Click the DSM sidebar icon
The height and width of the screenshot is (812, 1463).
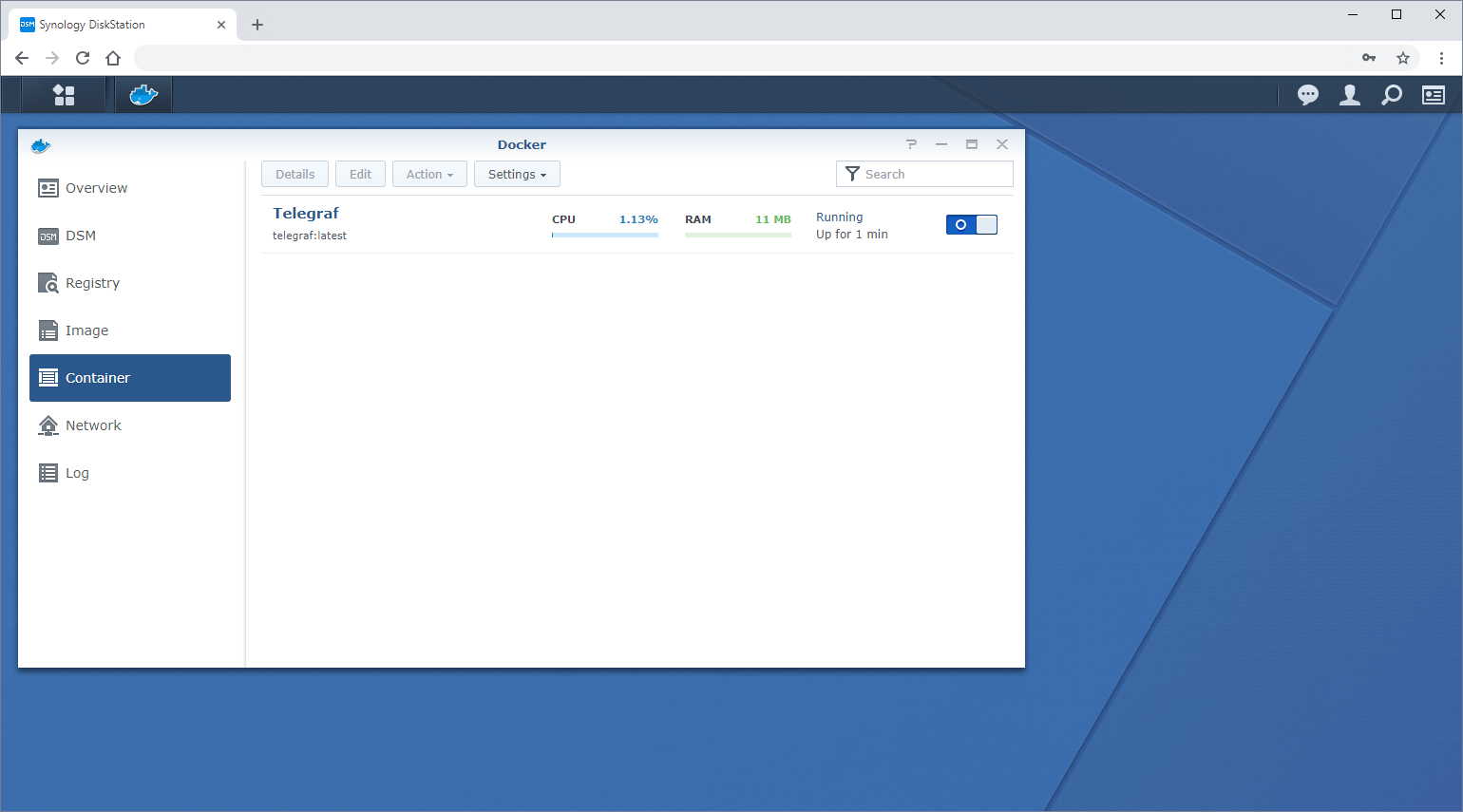point(48,236)
